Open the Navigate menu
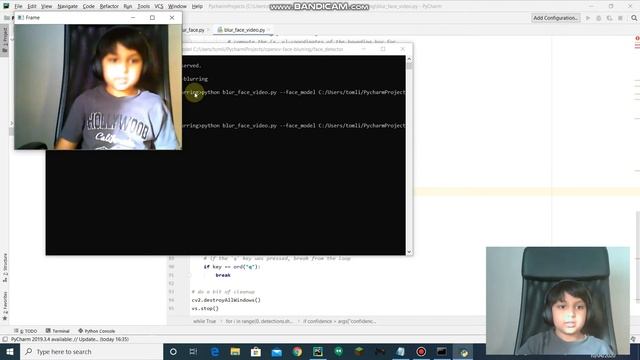The image size is (640, 360). point(67,6)
